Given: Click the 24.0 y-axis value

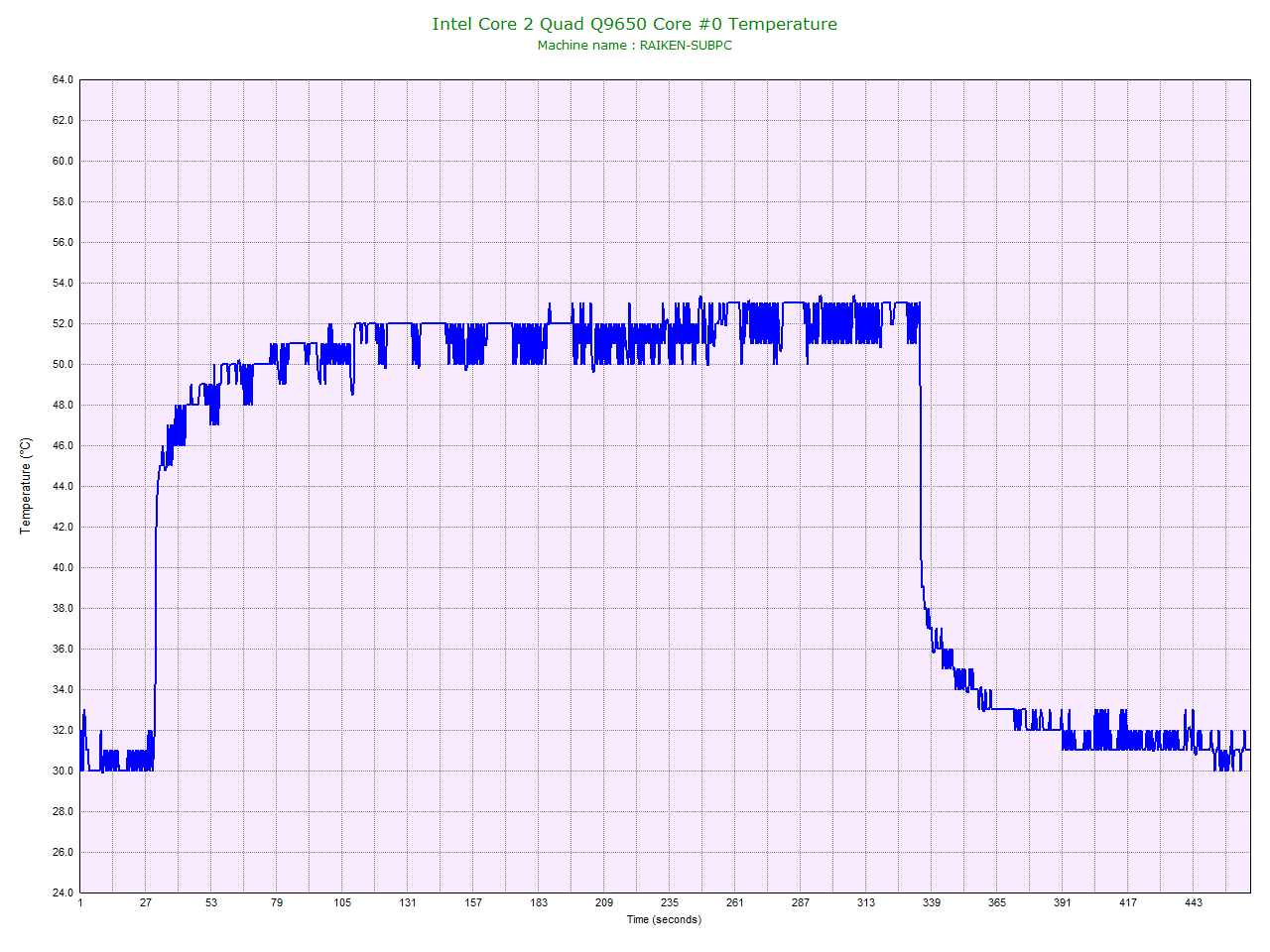Looking at the screenshot, I should tap(63, 892).
